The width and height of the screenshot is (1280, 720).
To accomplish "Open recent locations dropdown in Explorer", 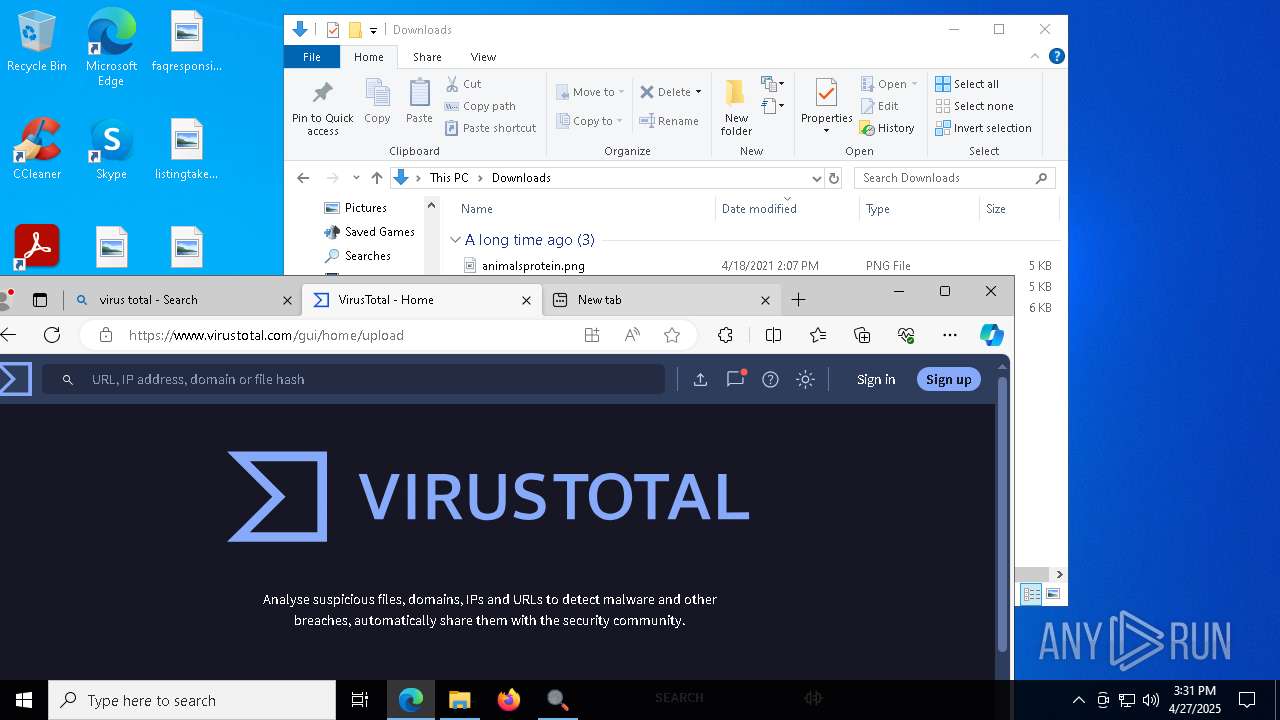I will click(356, 178).
